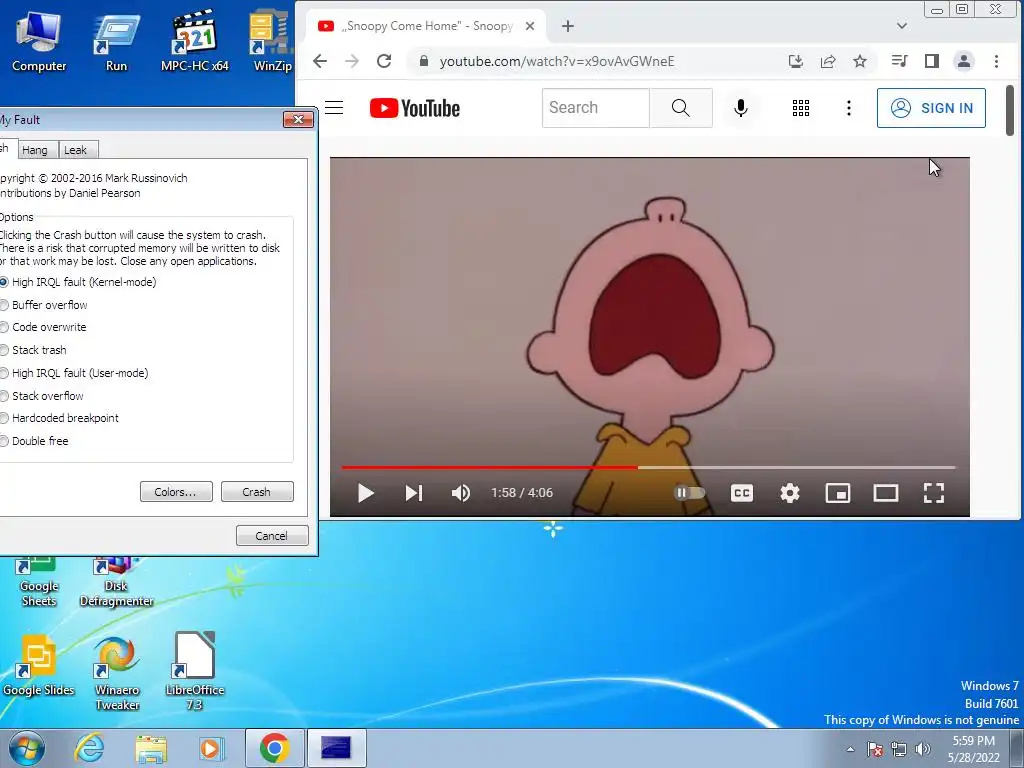Select High IRQL fault (Kernel-mode) option

(x=78, y=282)
